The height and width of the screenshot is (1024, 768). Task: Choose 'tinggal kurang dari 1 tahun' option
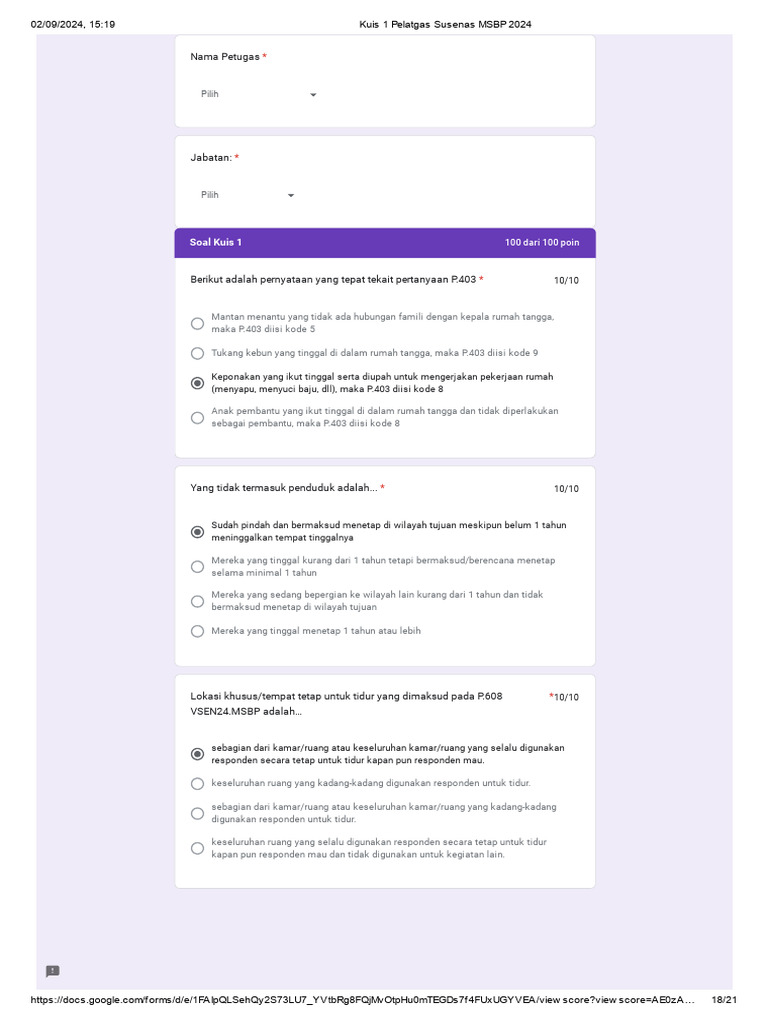197,567
